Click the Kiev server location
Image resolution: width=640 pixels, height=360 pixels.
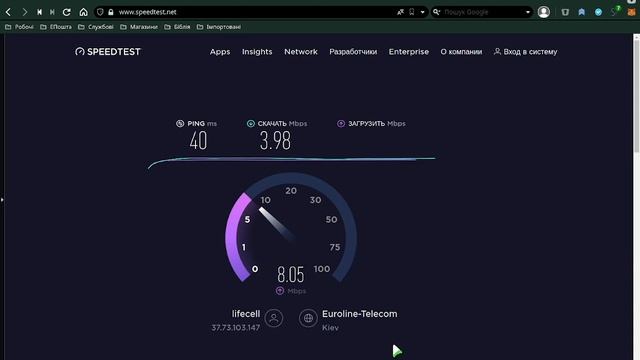click(x=330, y=328)
